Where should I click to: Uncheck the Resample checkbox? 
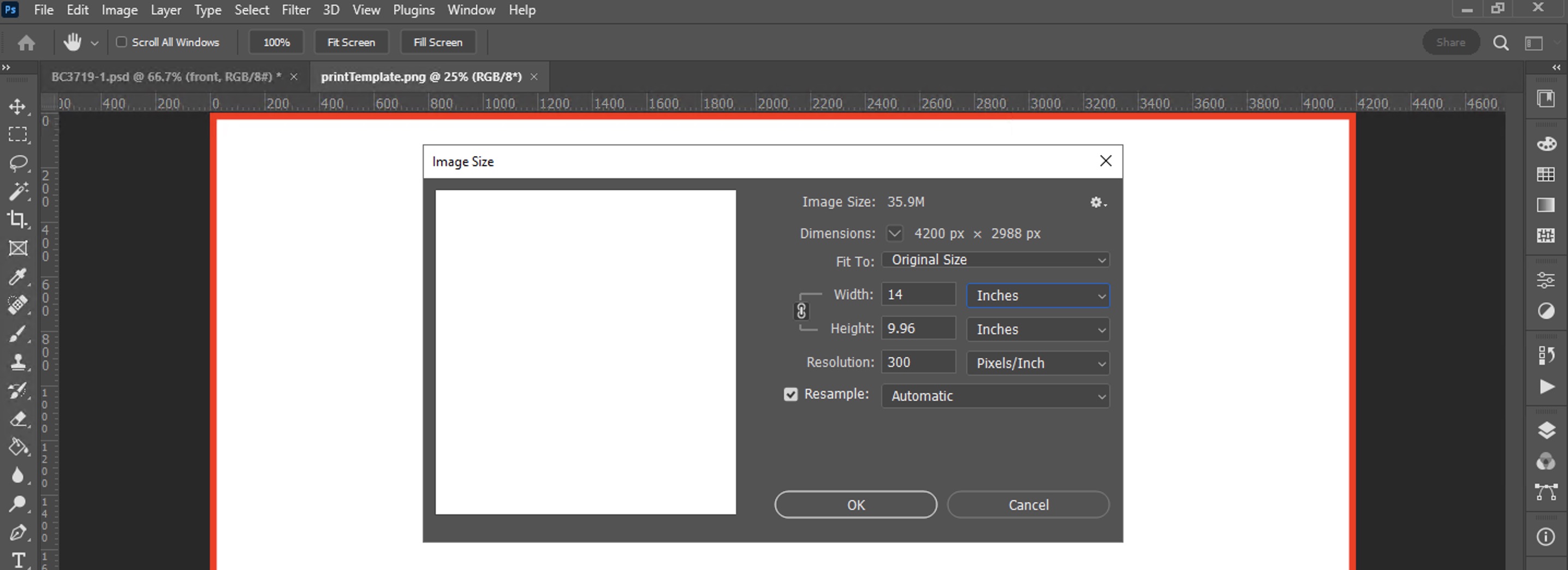coord(790,395)
